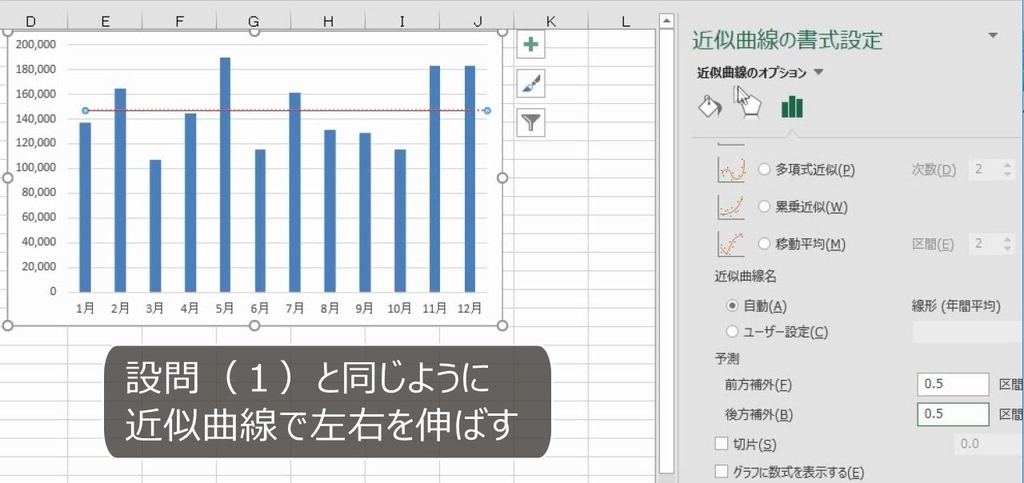Click the 線形 (年間平均) trendline name

tap(956, 306)
